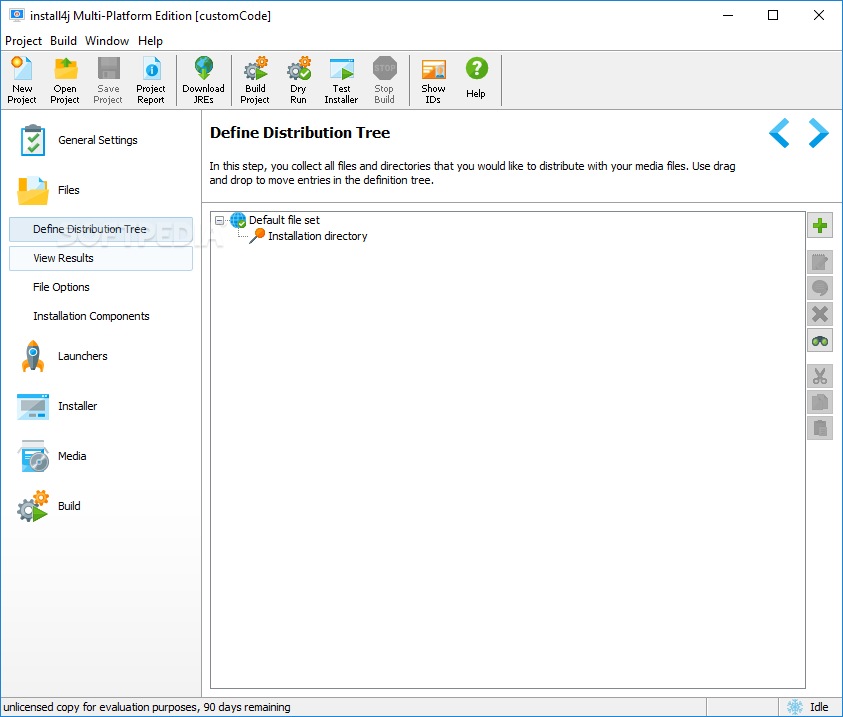The width and height of the screenshot is (843, 717).
Task: Click the comment bubble icon
Action: click(820, 288)
